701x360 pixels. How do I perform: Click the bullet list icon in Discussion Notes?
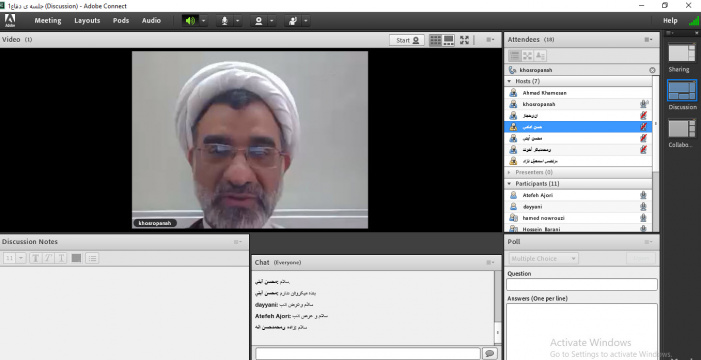[92, 258]
